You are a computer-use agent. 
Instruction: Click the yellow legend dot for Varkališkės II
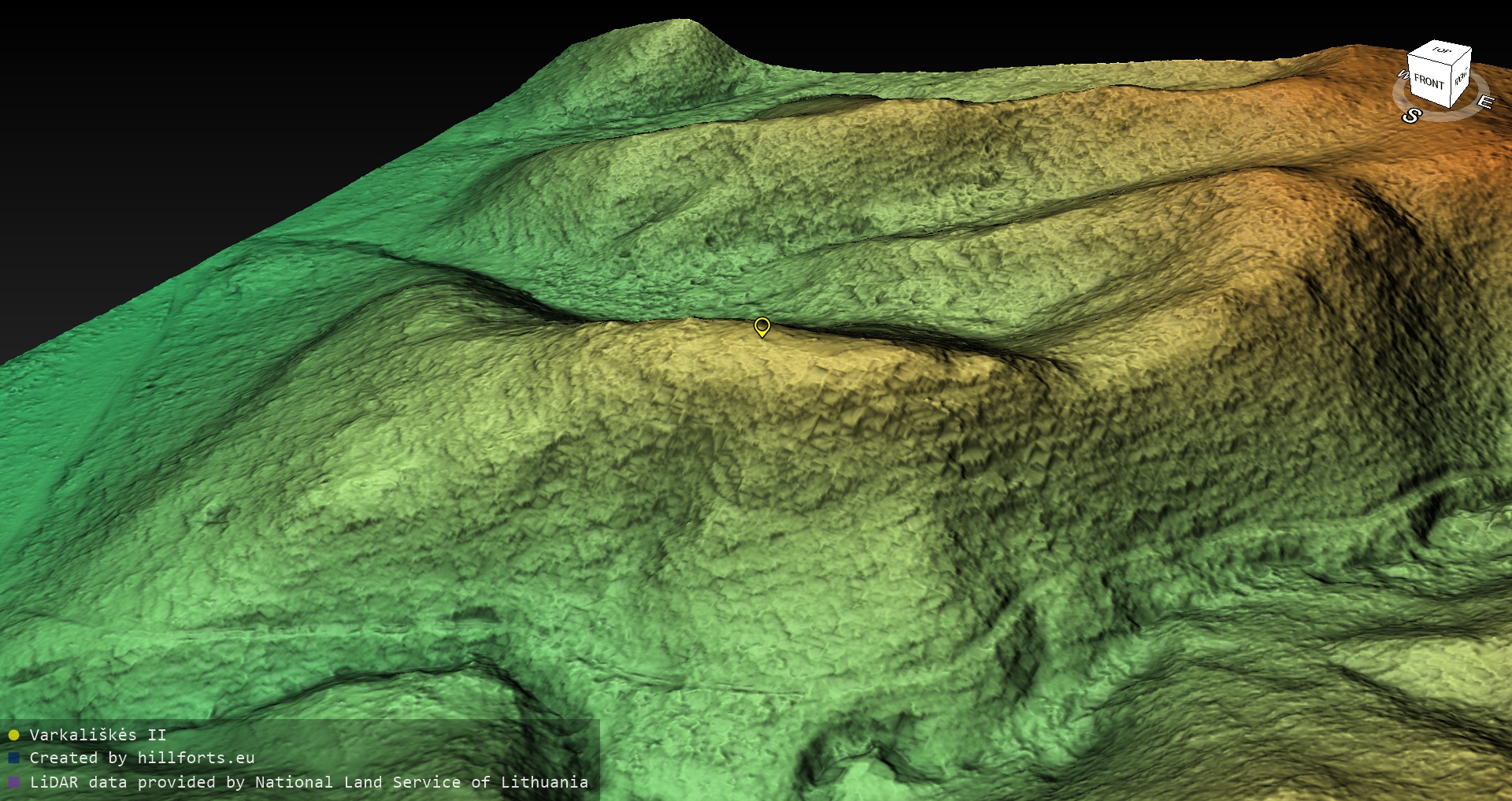(13, 735)
